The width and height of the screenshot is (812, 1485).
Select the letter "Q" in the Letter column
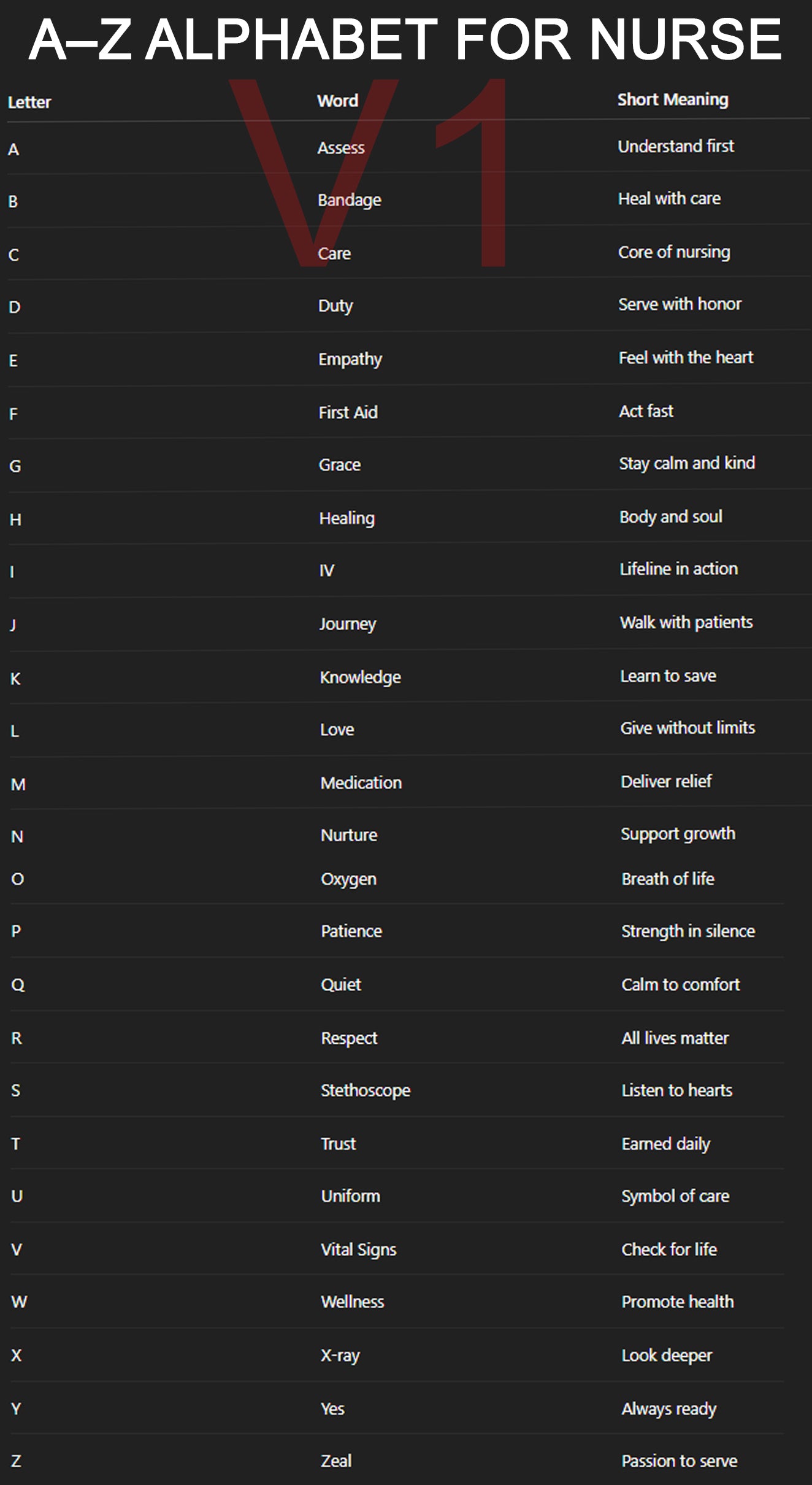click(18, 985)
